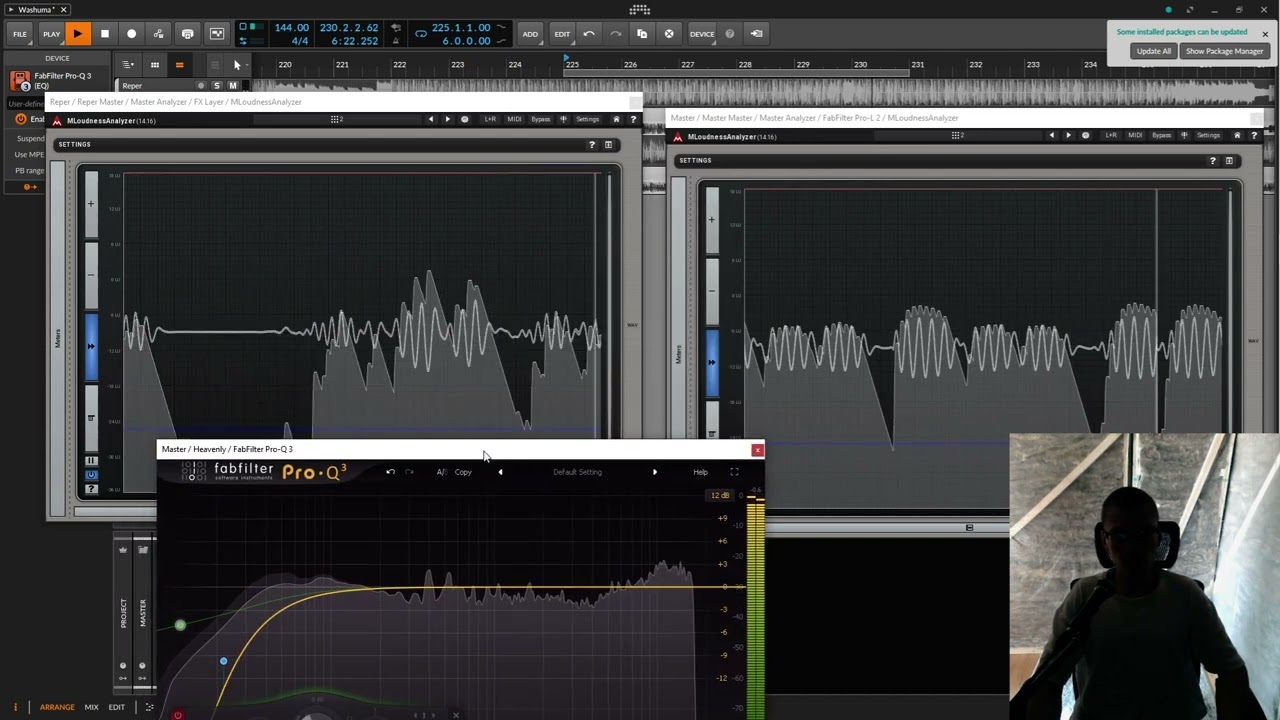Click help question mark in right MLoudnessAnalyzer toolbar
Viewport: 1280px width, 720px height.
coord(1254,135)
